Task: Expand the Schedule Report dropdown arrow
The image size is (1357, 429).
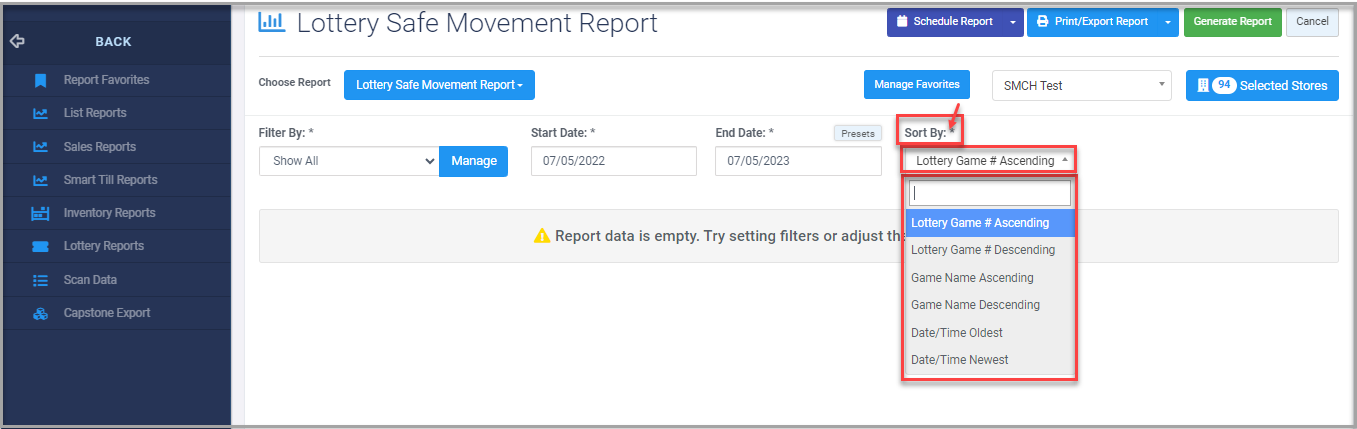Action: (1013, 22)
